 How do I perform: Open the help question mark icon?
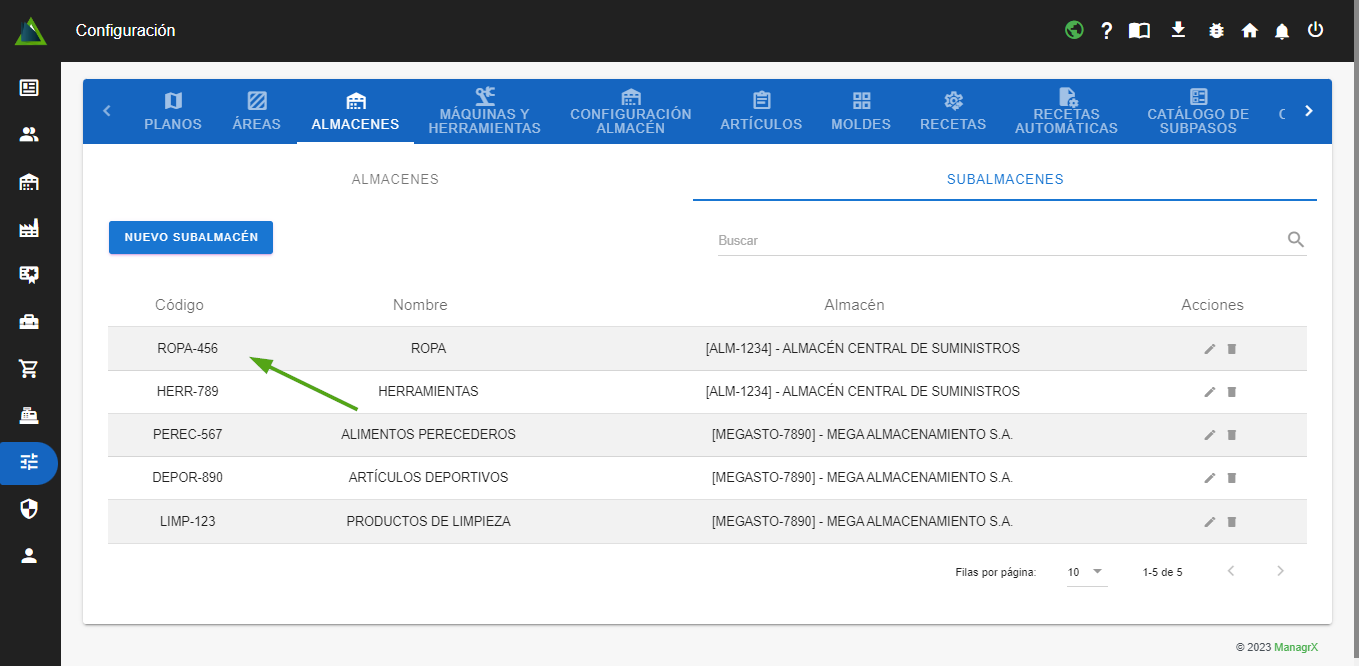1107,31
